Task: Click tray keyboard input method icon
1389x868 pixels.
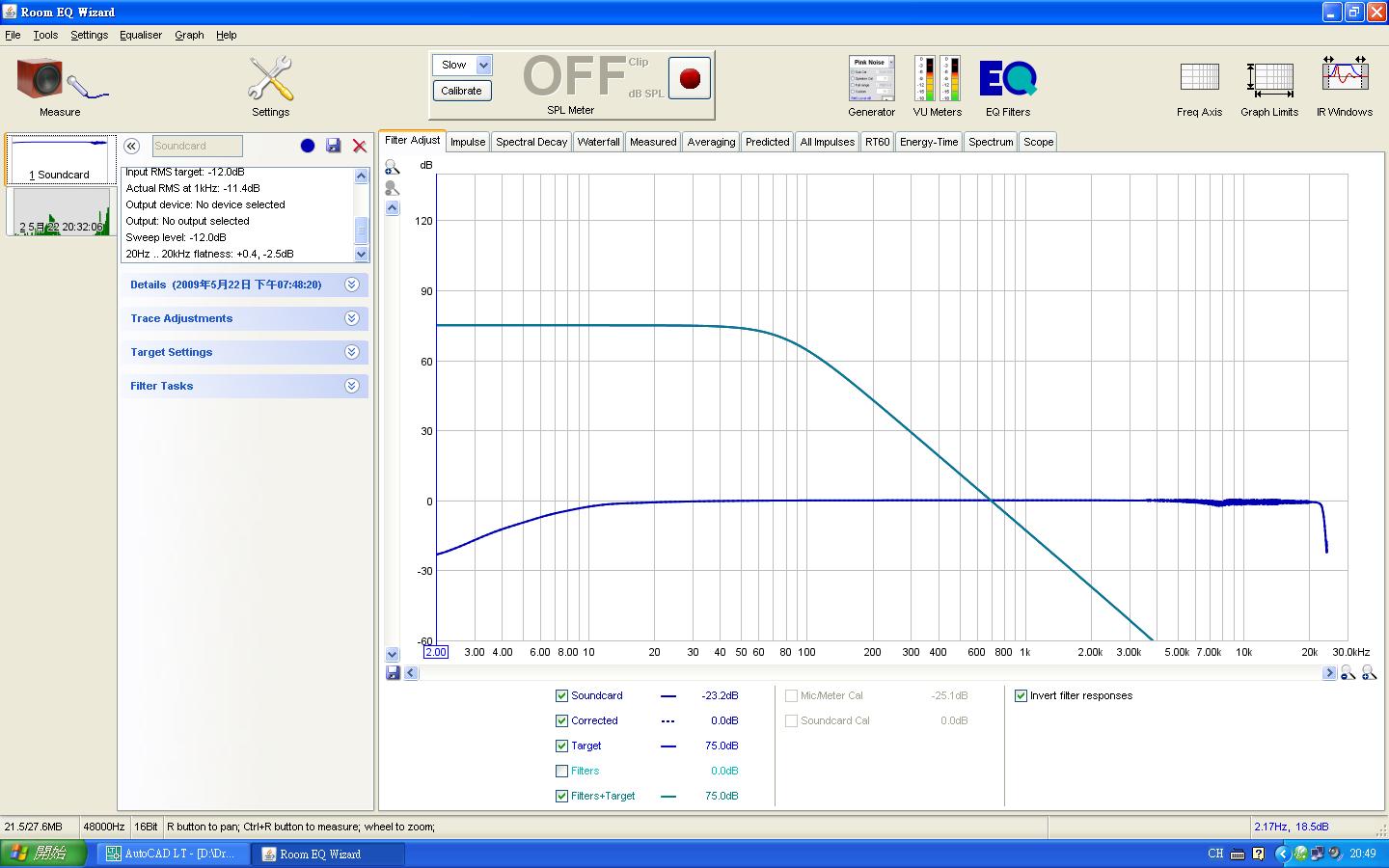Action: [1238, 854]
